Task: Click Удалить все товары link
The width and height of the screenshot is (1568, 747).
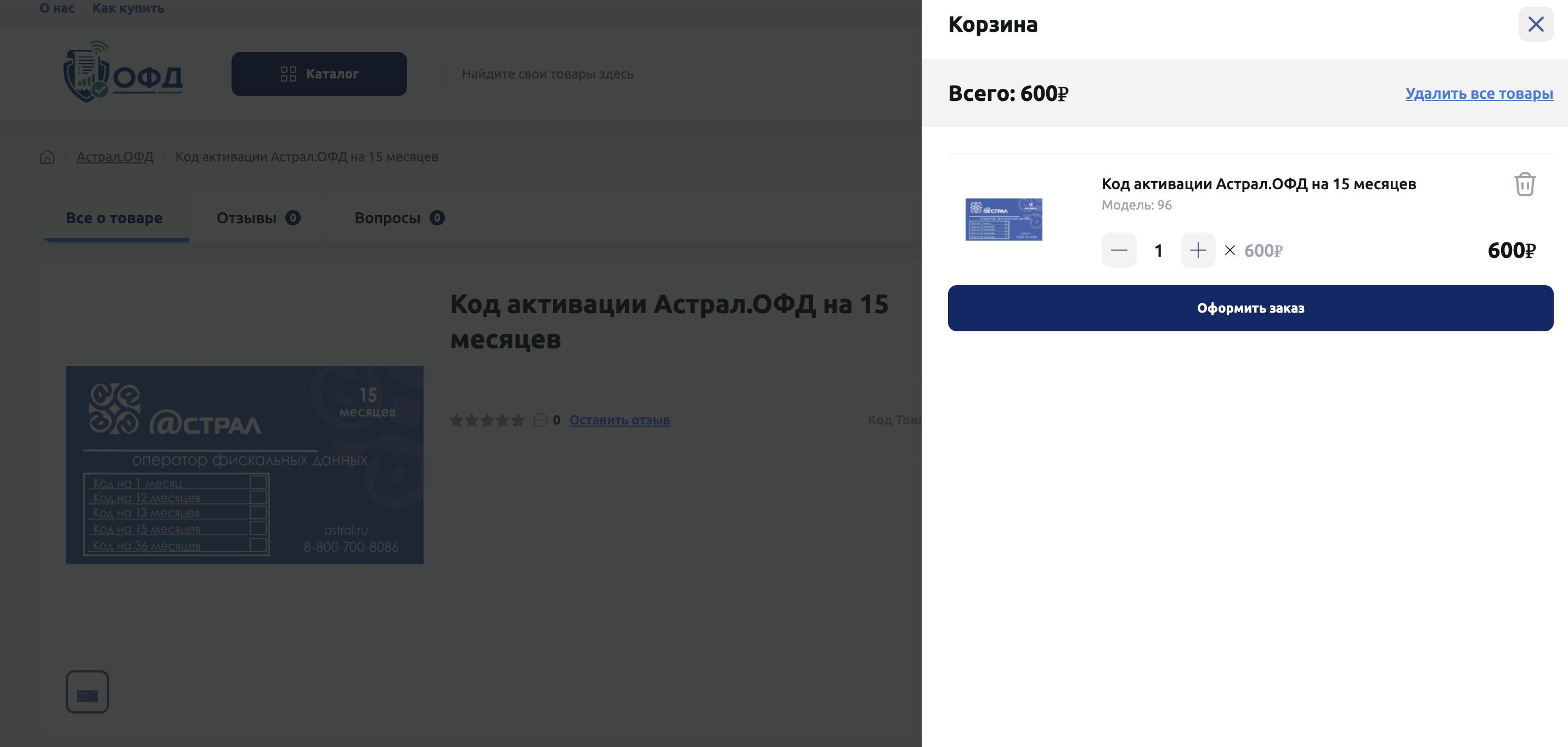Action: (x=1479, y=94)
